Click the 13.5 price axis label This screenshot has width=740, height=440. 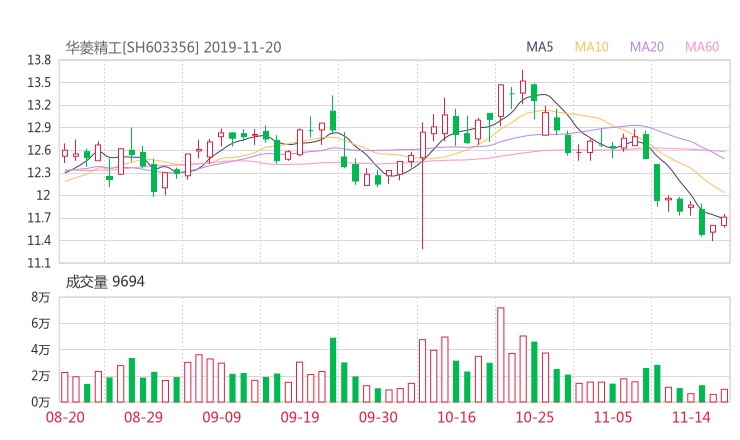[x=39, y=83]
